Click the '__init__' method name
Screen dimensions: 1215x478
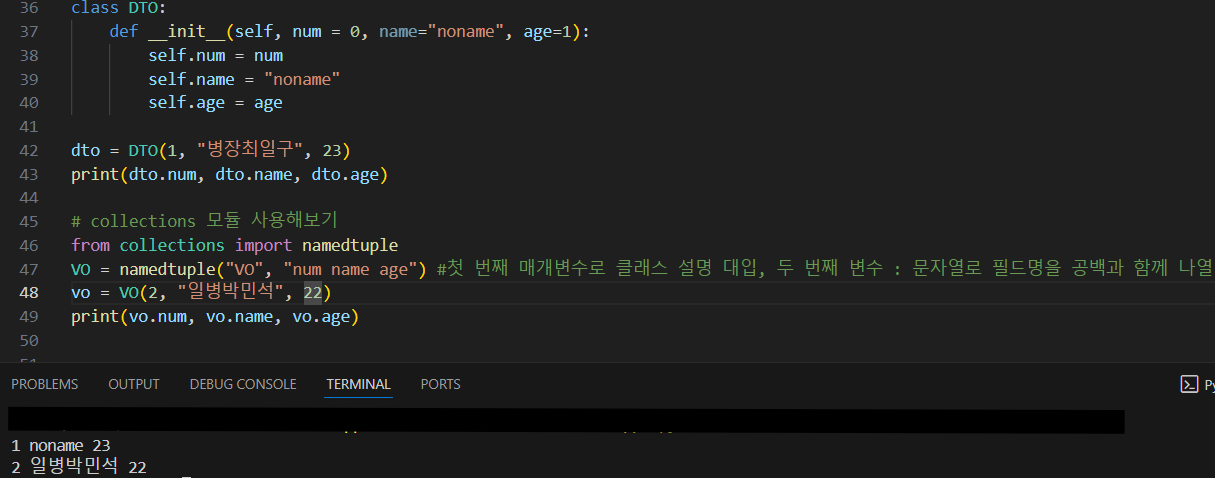pyautogui.click(x=186, y=31)
